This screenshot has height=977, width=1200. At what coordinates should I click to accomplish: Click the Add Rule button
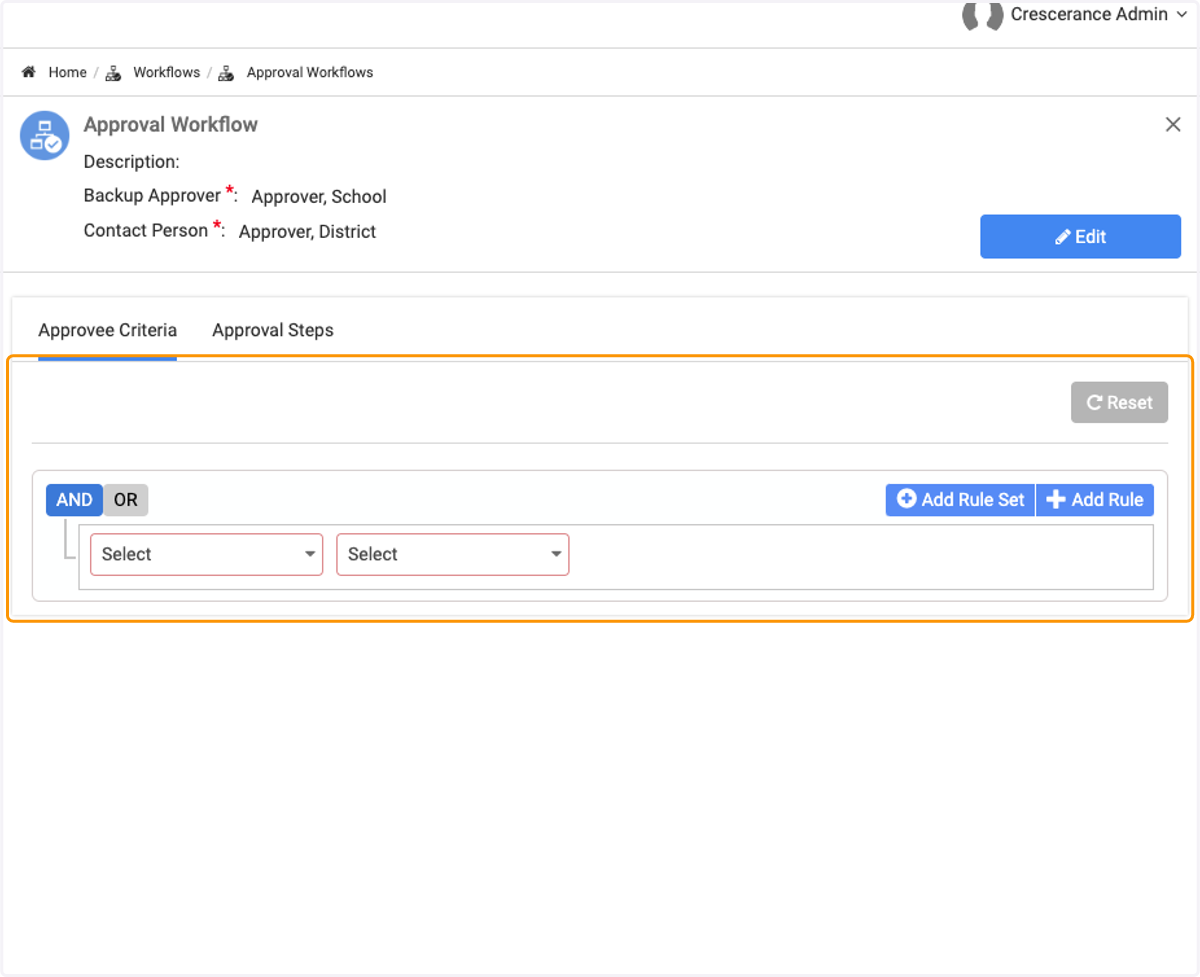pyautogui.click(x=1095, y=500)
